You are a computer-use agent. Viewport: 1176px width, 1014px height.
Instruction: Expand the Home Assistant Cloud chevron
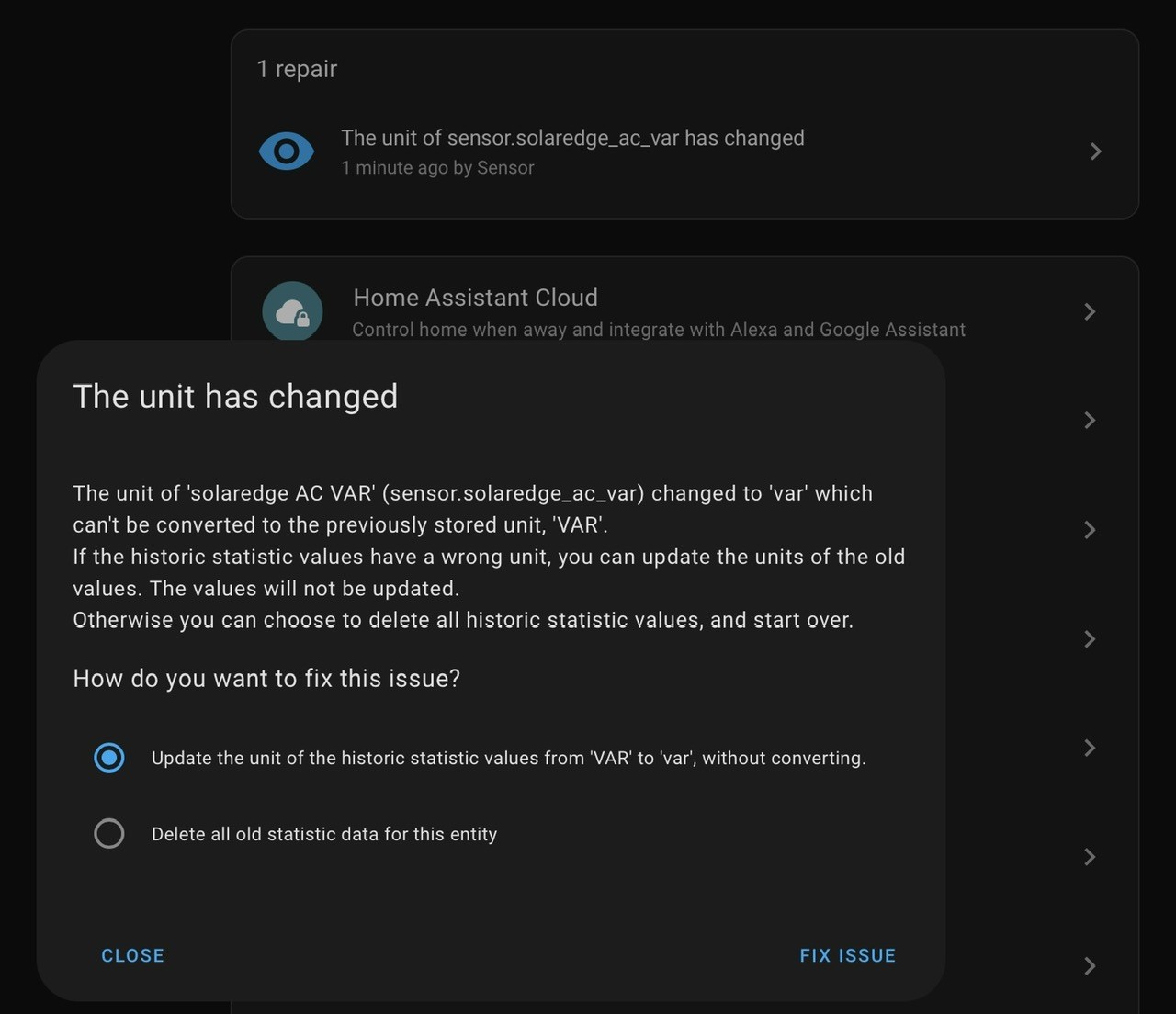click(x=1090, y=311)
